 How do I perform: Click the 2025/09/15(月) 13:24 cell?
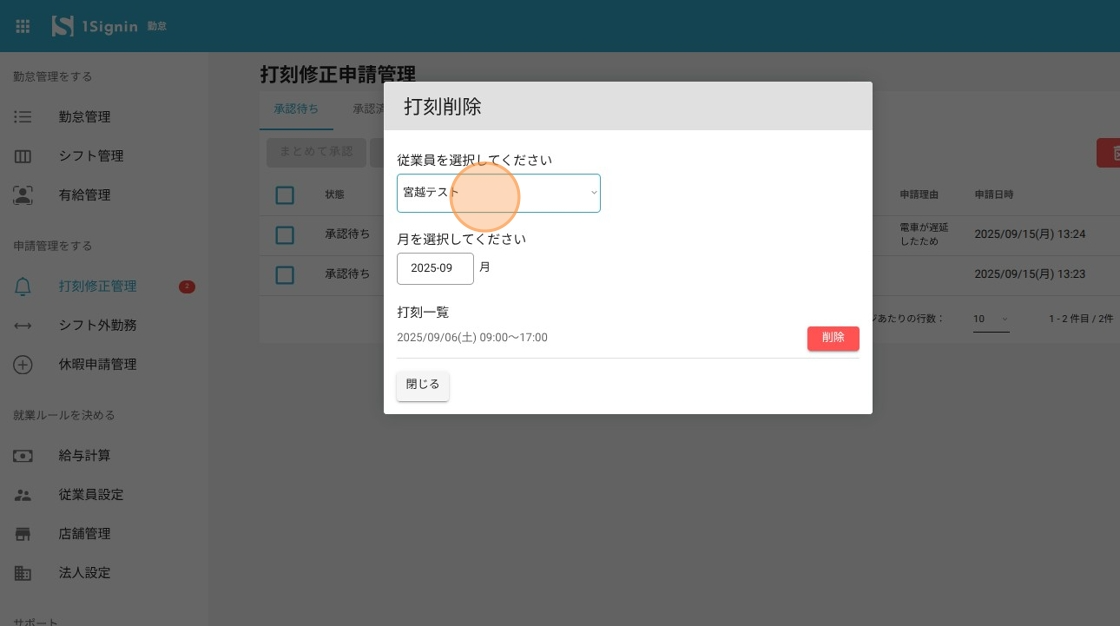(x=1030, y=234)
